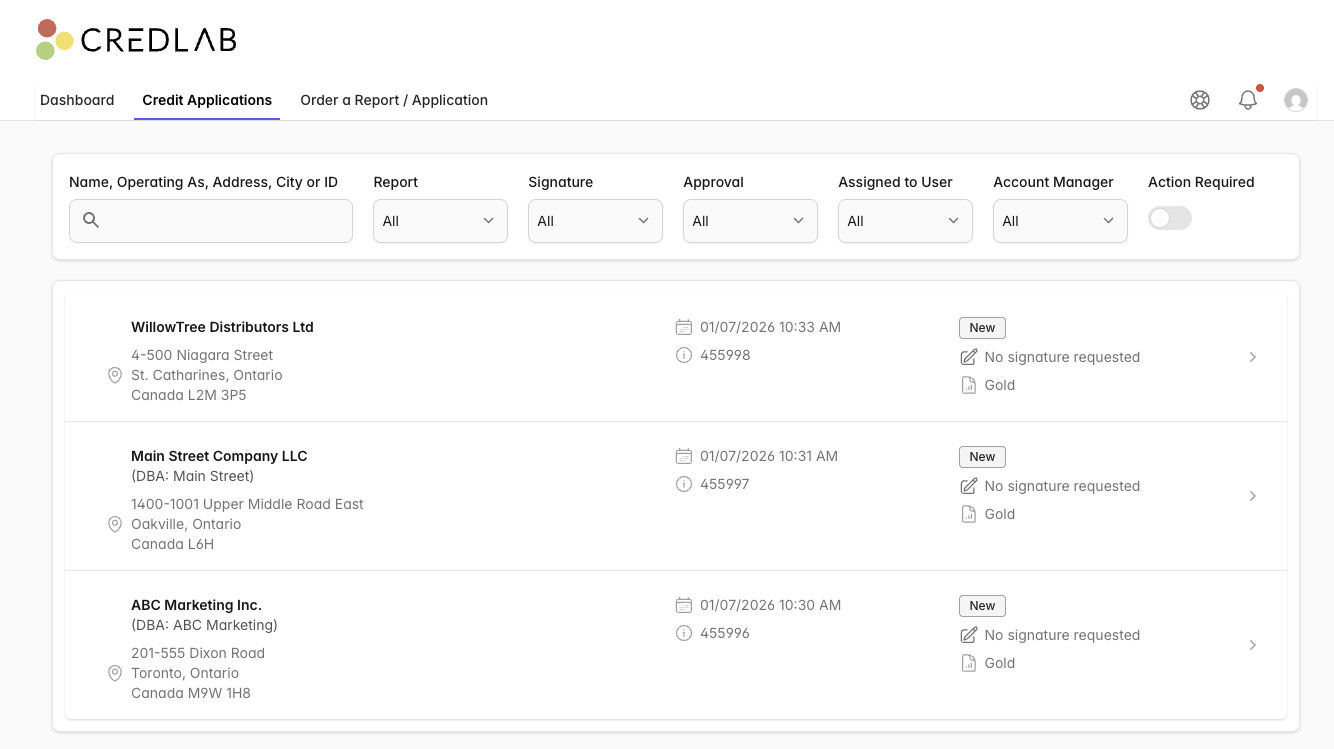Screen dimensions: 1334x749
Task: Open the Report filter dropdown
Action: coord(440,221)
